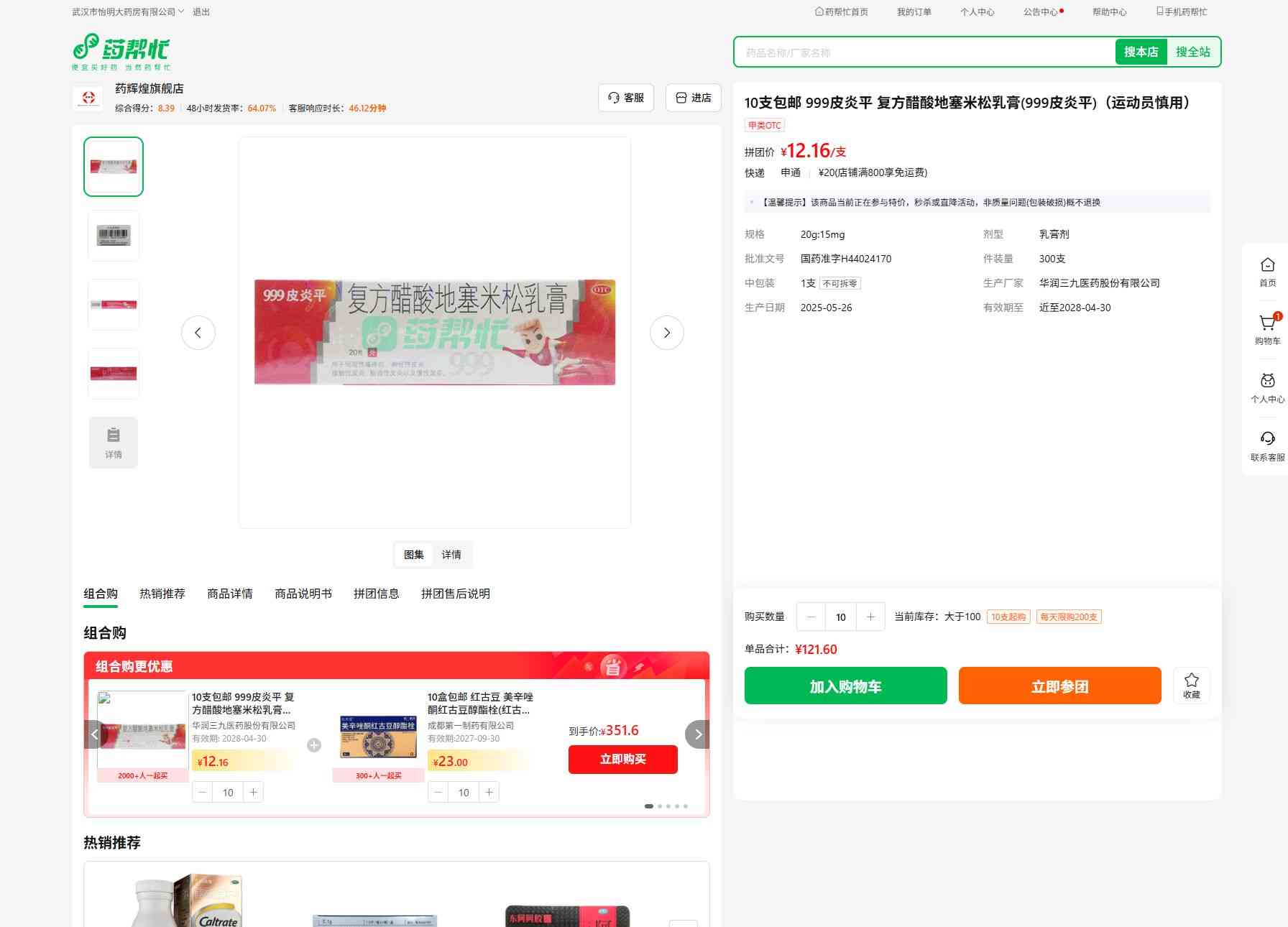Switch to the 商品说明书 tab
1288x927 pixels.
click(303, 594)
